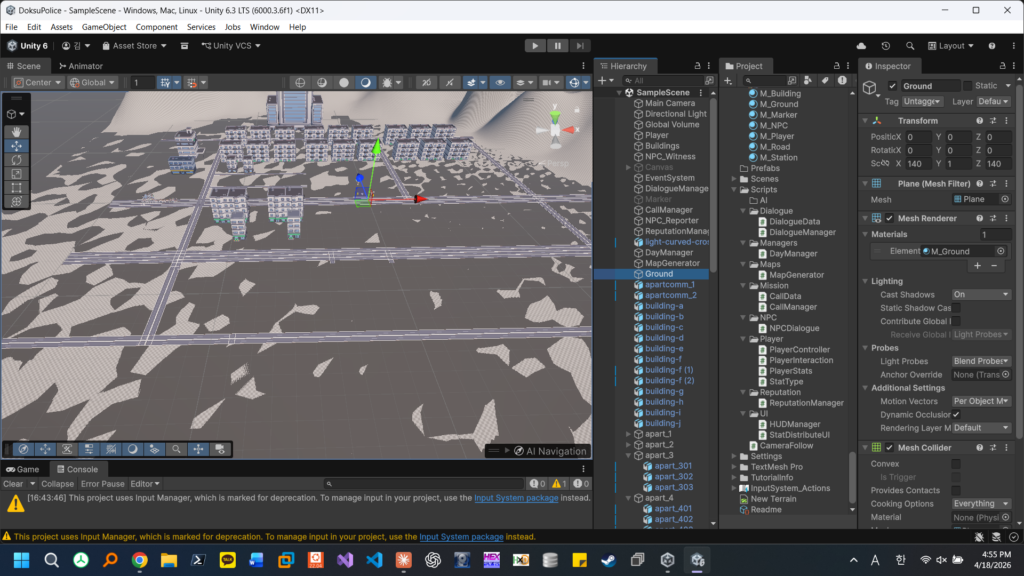The image size is (1024, 576).
Task: Toggle the scene Gizmos button
Action: pos(574,82)
